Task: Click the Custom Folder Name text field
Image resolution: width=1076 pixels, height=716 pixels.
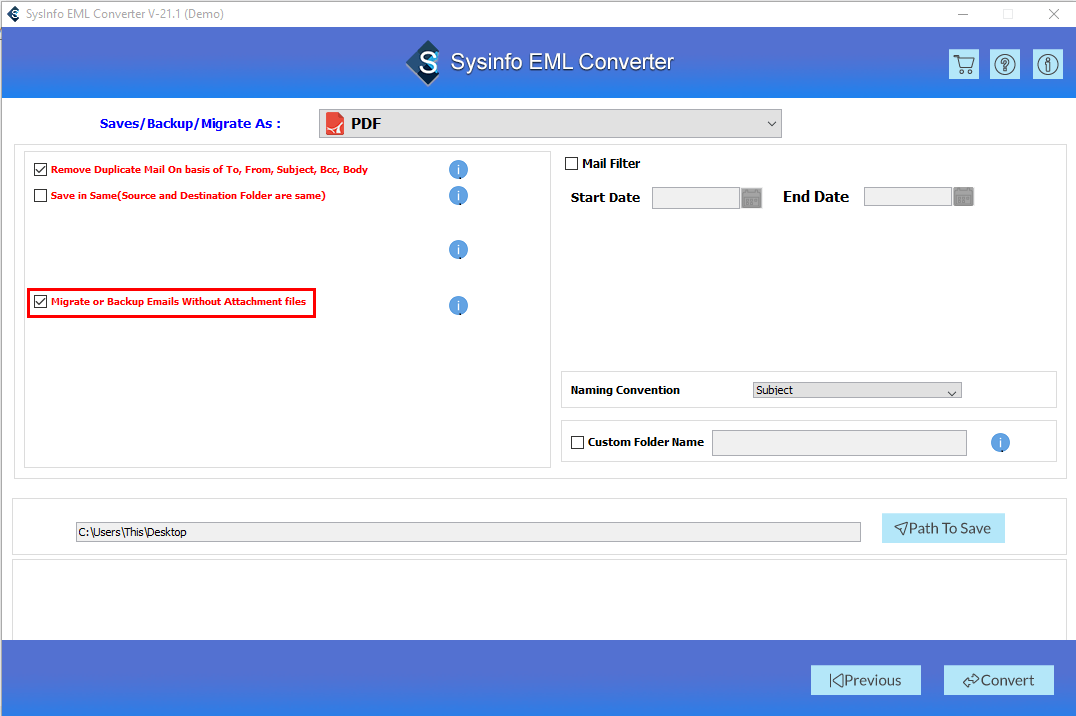Action: (839, 443)
